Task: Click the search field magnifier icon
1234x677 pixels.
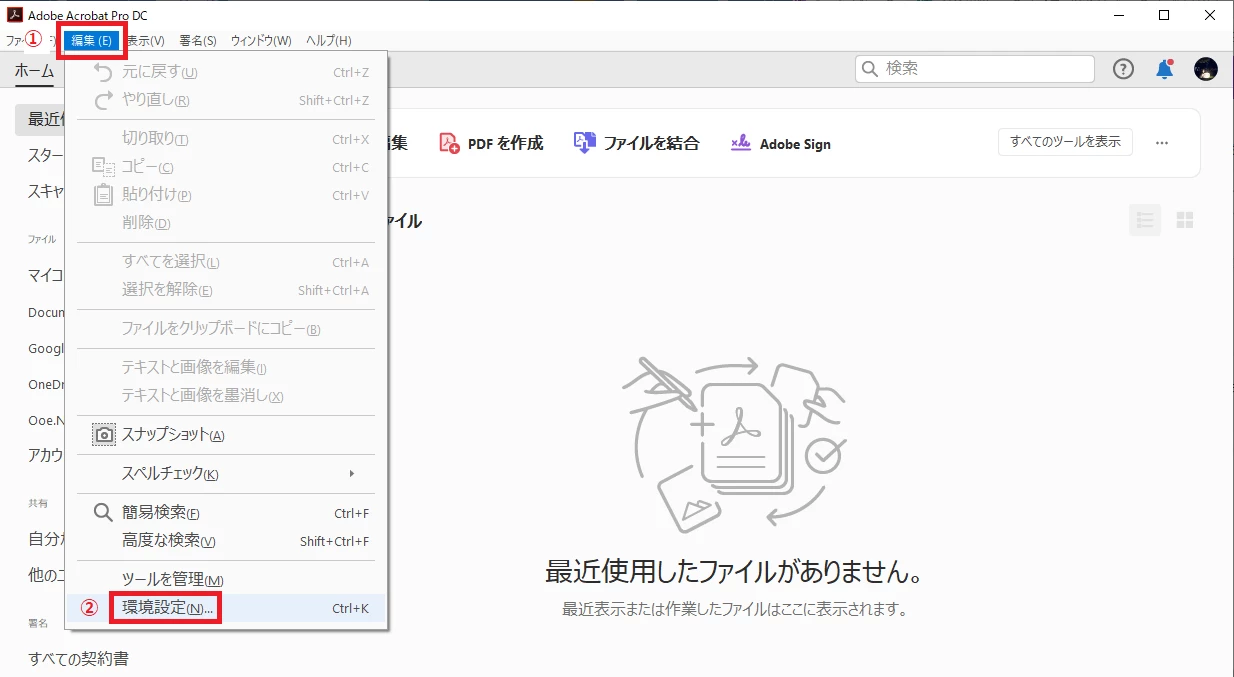Action: pos(870,69)
